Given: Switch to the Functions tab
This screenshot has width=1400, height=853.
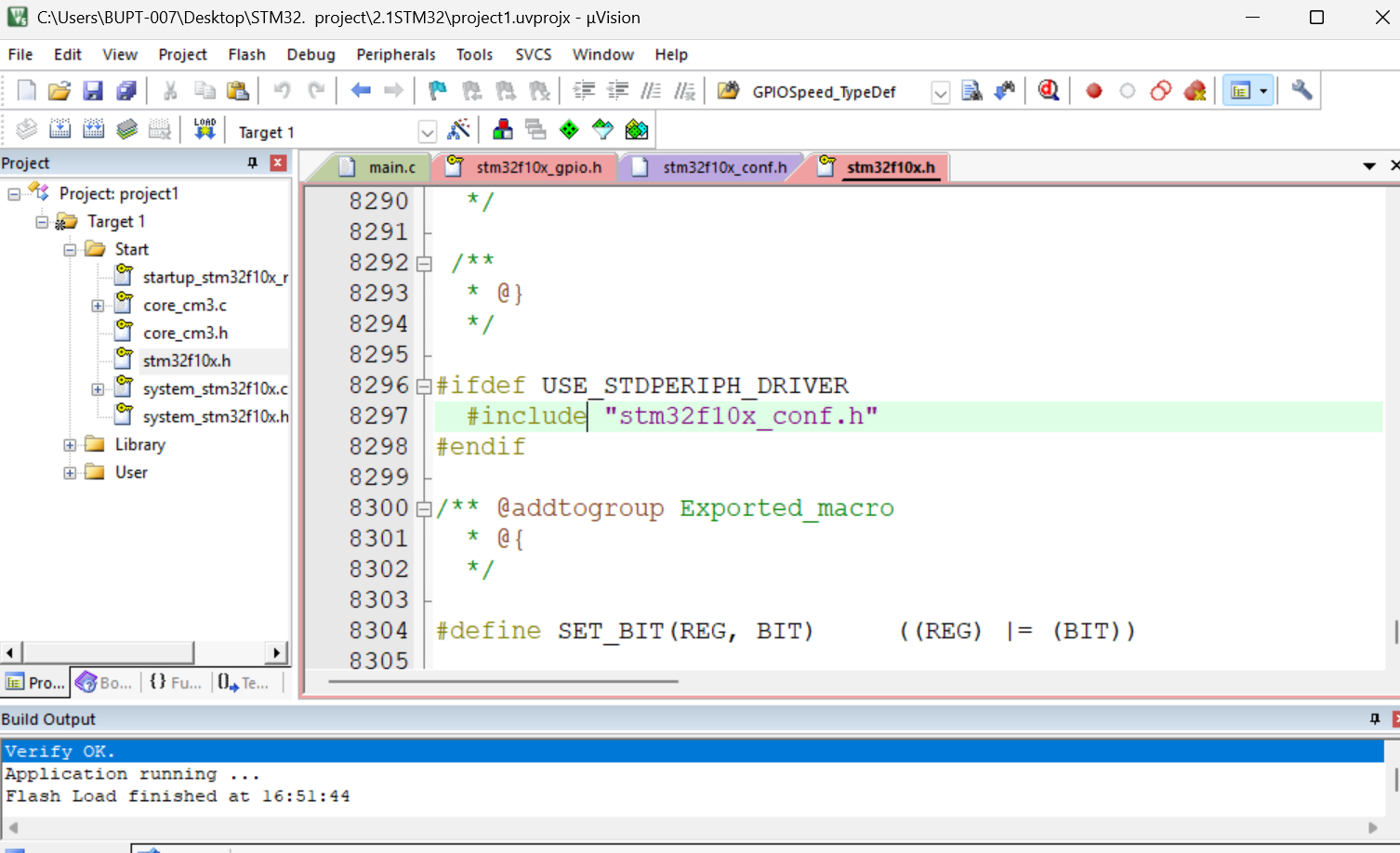Looking at the screenshot, I should [x=175, y=682].
